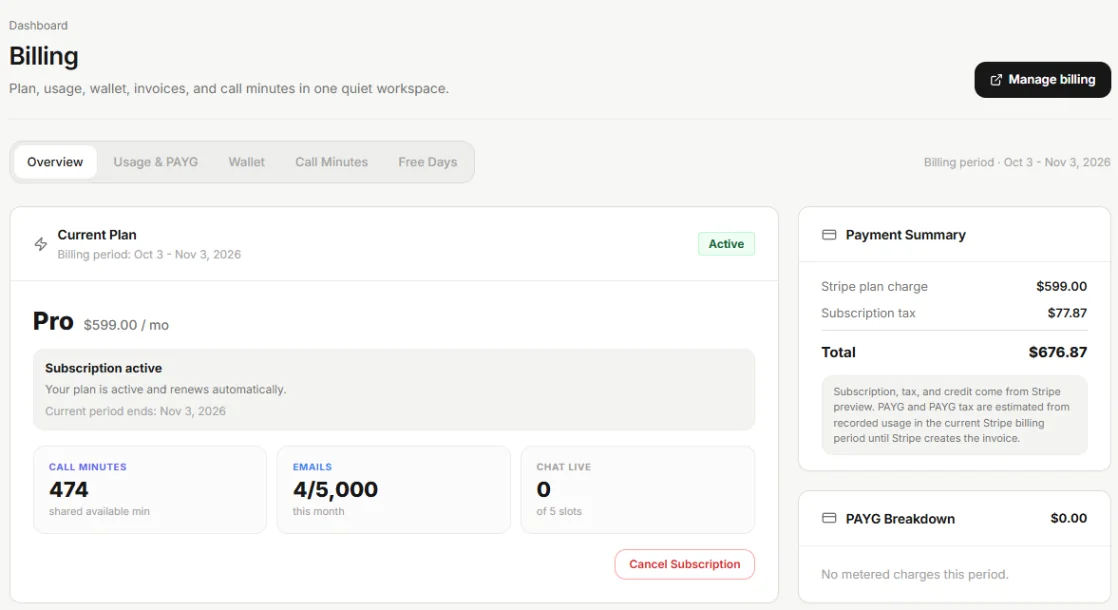Click 'No metered charges this period.' text
This screenshot has height=610, width=1118.
pos(915,574)
